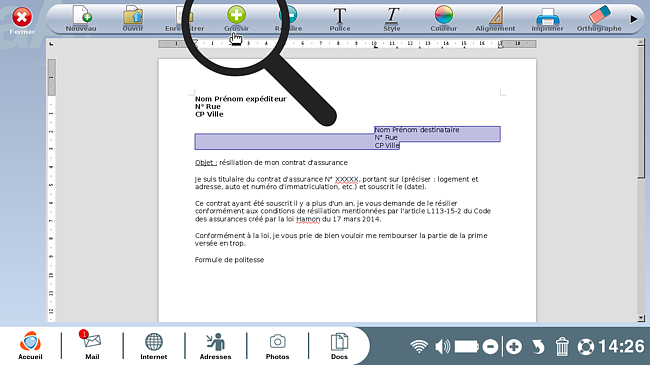Viewport: 650px width, 365px height.
Task: Zoom in with the plus magnifier
Action: (x=514, y=346)
